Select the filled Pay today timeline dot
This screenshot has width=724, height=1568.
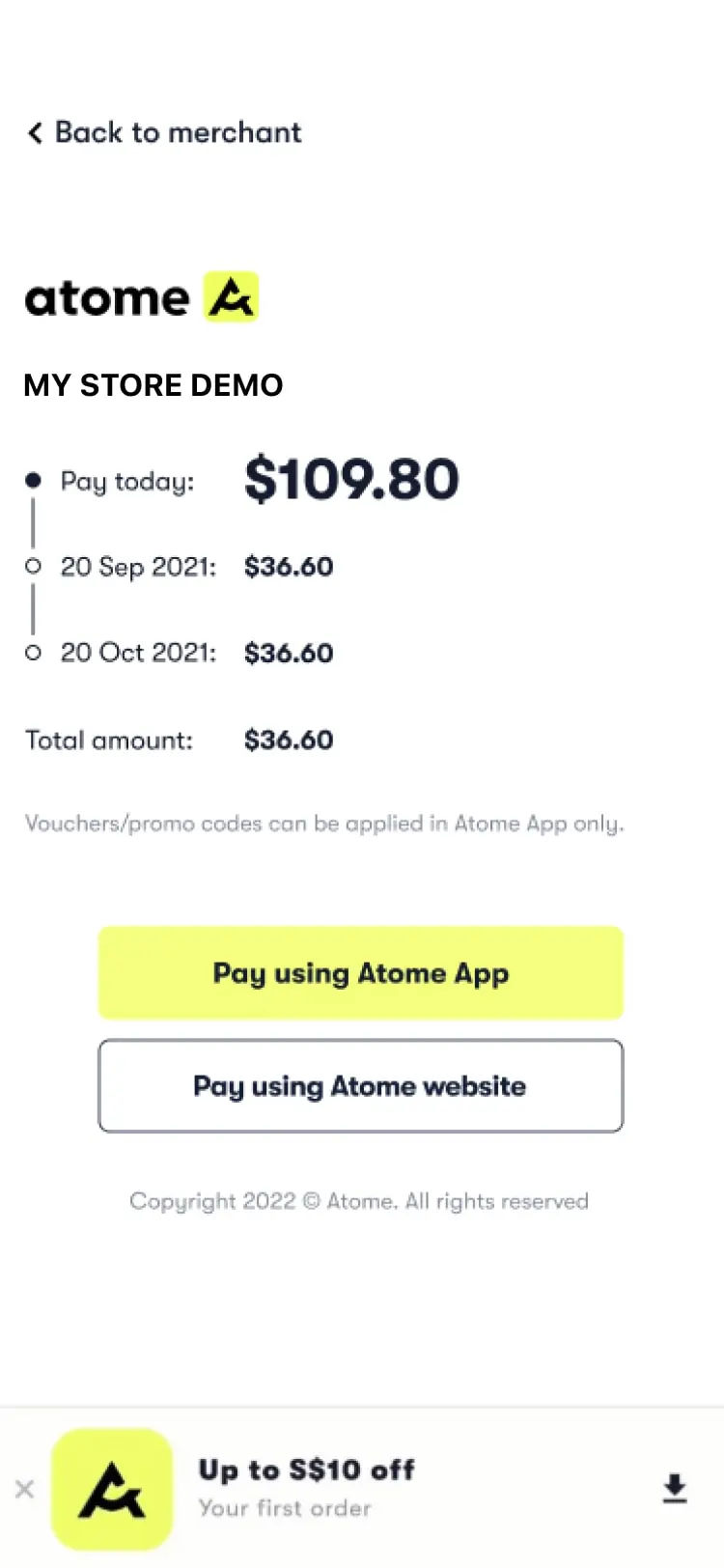click(33, 480)
